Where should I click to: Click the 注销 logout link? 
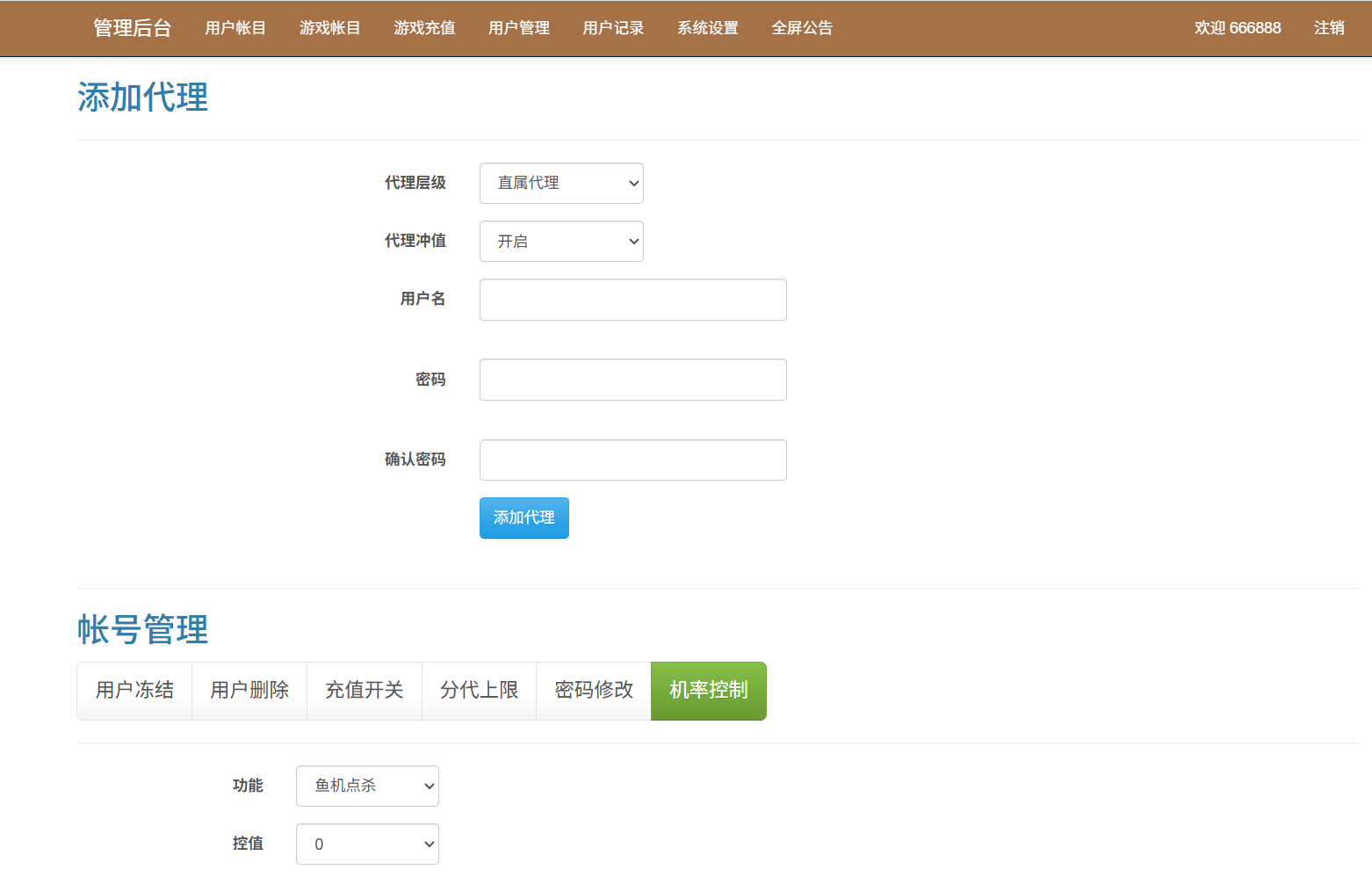(1328, 28)
